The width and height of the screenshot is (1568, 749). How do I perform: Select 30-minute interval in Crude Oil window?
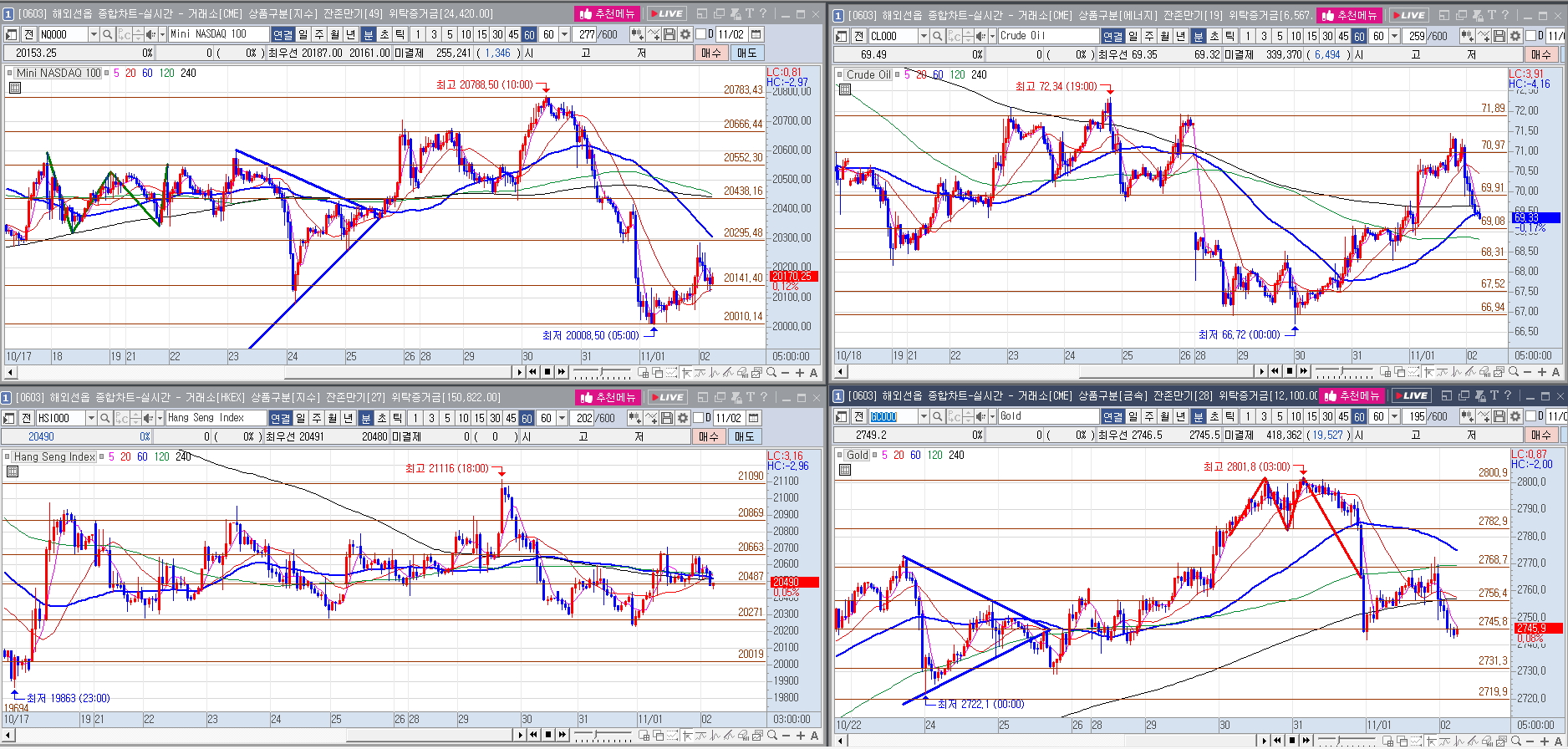coord(1327,35)
